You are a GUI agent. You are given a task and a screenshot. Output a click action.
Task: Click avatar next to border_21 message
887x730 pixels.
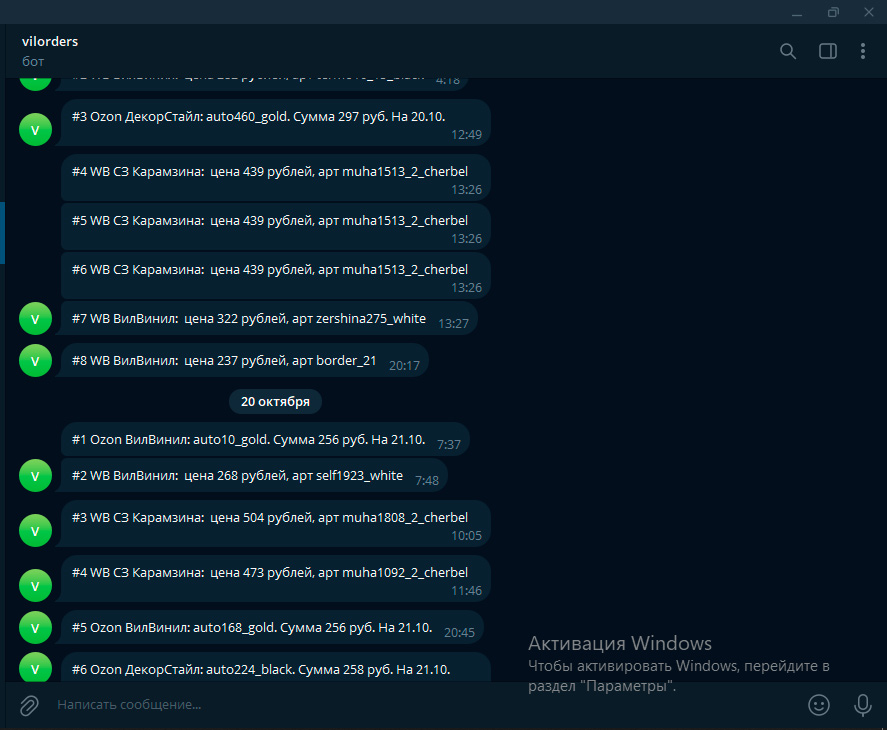[36, 361]
